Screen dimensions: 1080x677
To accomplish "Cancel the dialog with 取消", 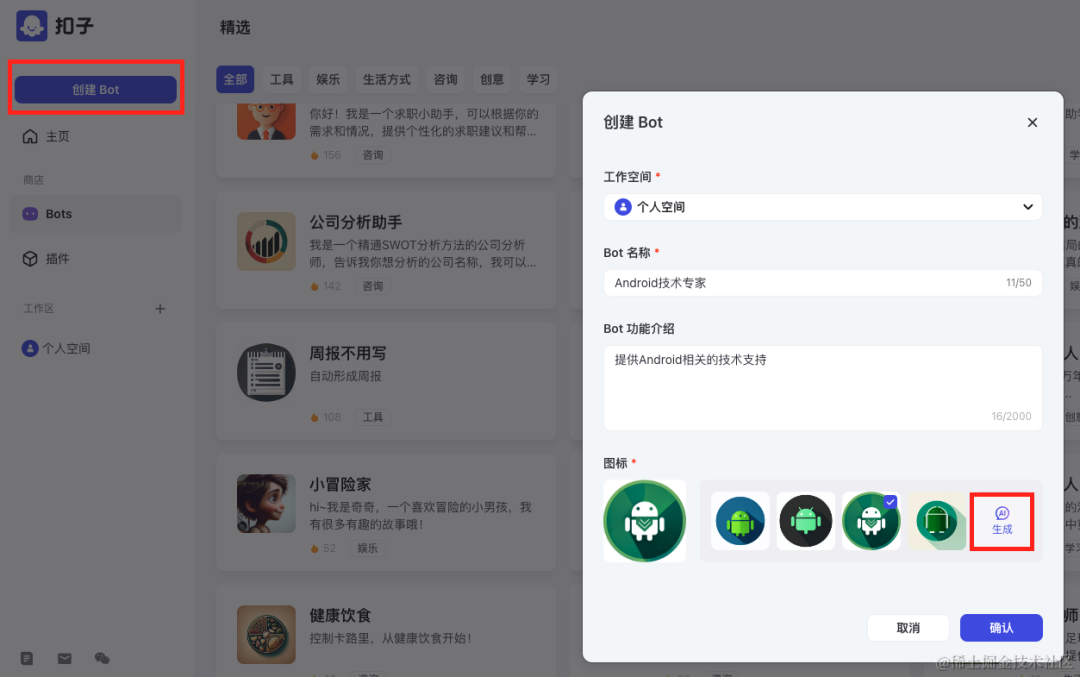I will tap(908, 627).
